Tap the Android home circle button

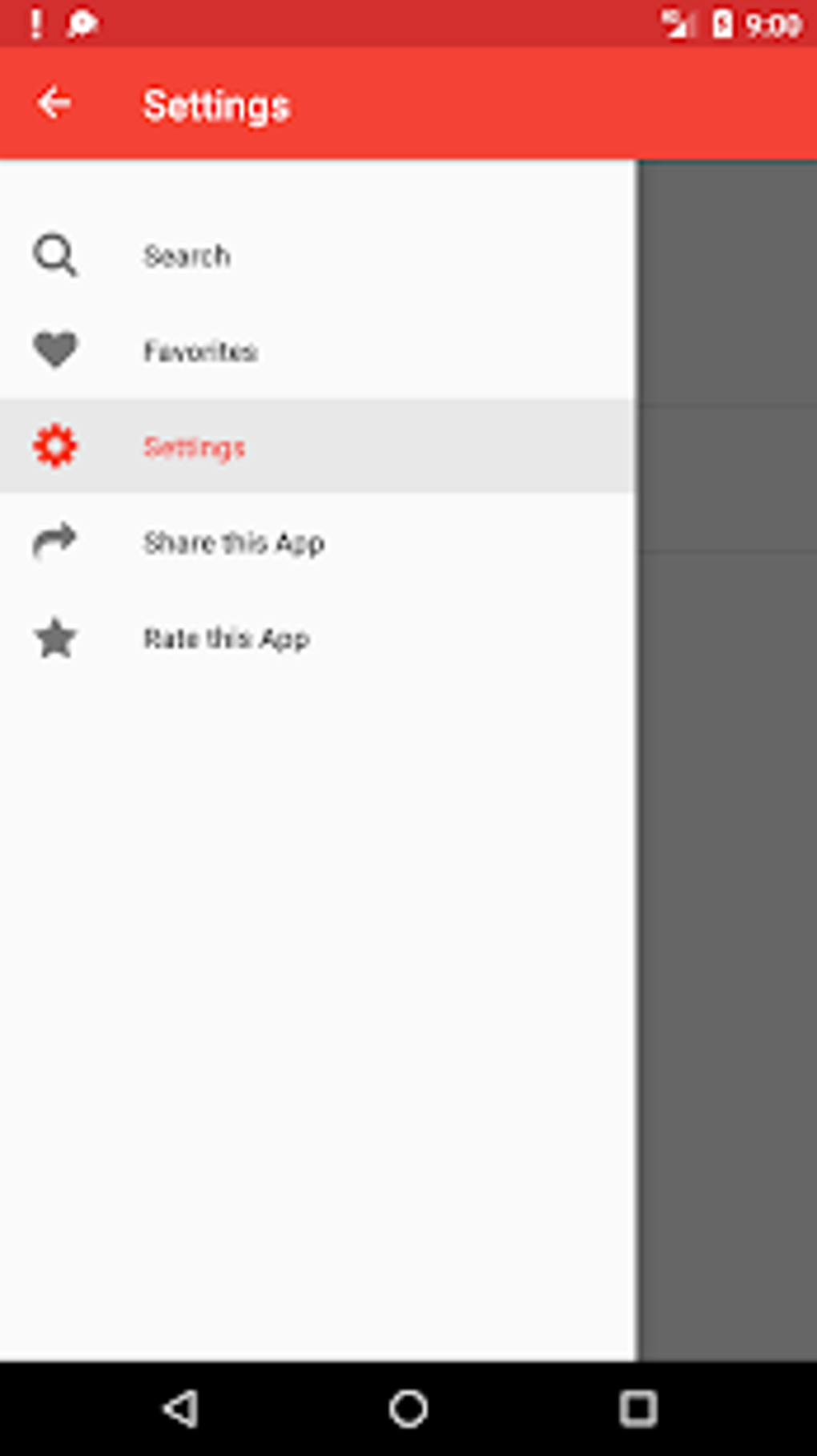point(408,1408)
